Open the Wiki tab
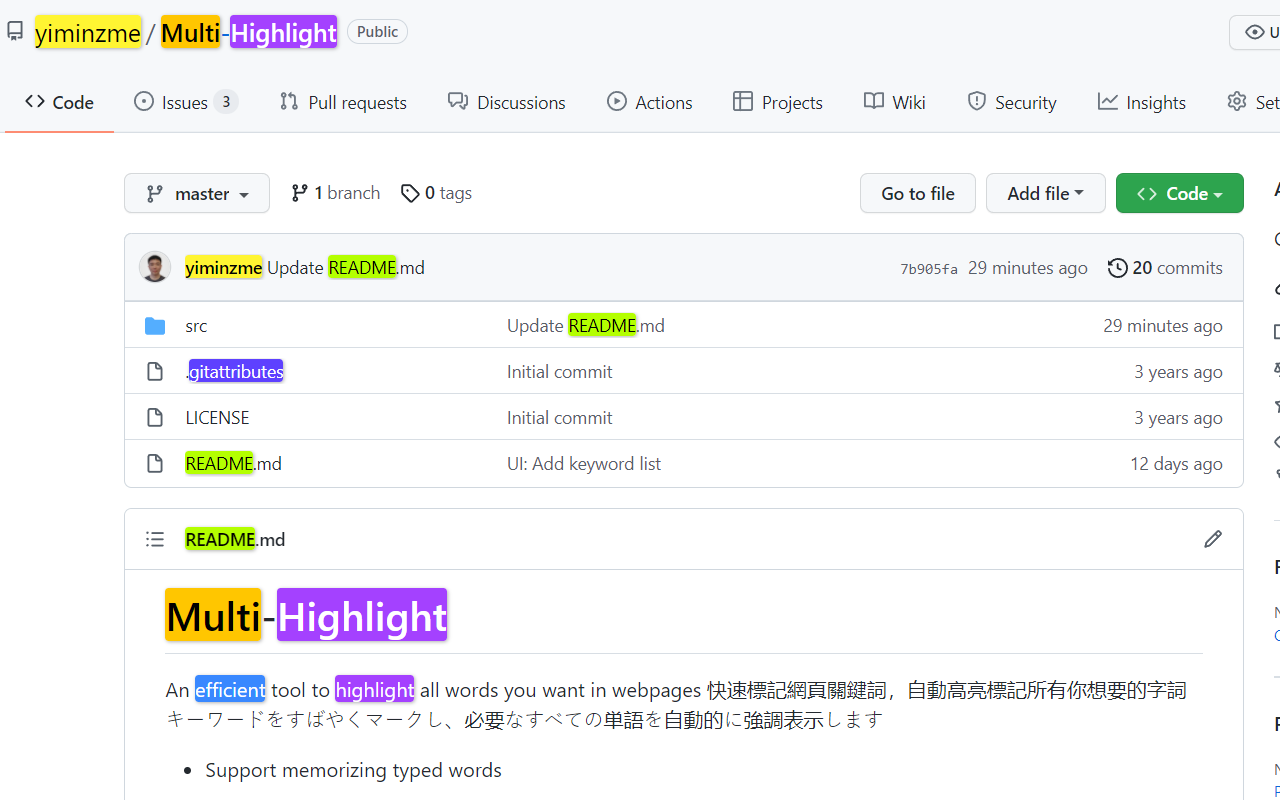The height and width of the screenshot is (800, 1280). point(894,101)
